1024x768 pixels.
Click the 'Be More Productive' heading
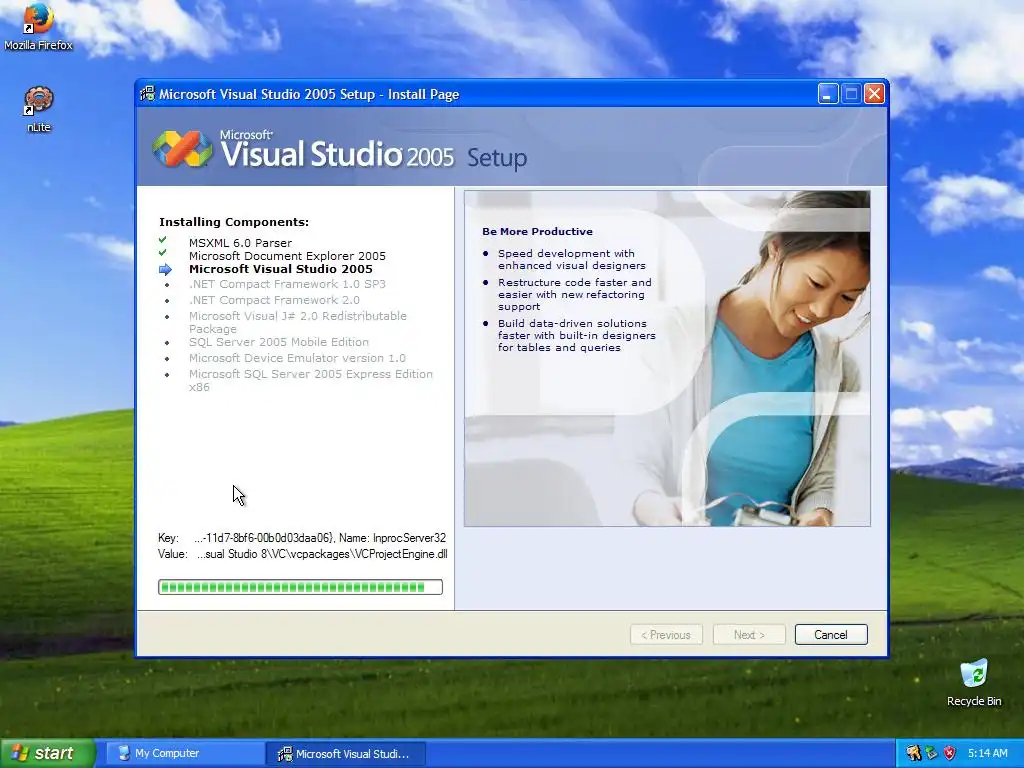(x=537, y=231)
